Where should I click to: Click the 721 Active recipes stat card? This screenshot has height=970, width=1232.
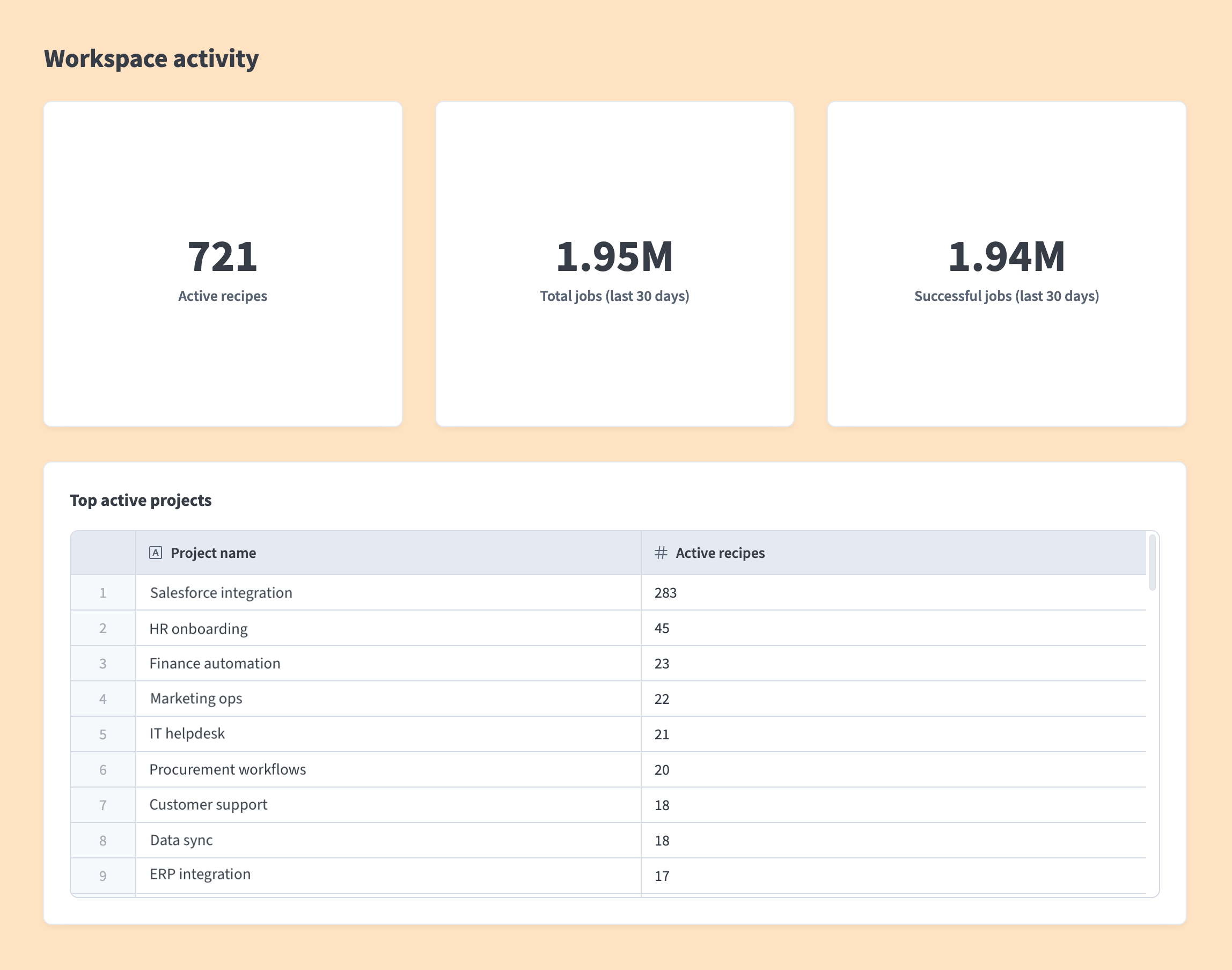[223, 263]
